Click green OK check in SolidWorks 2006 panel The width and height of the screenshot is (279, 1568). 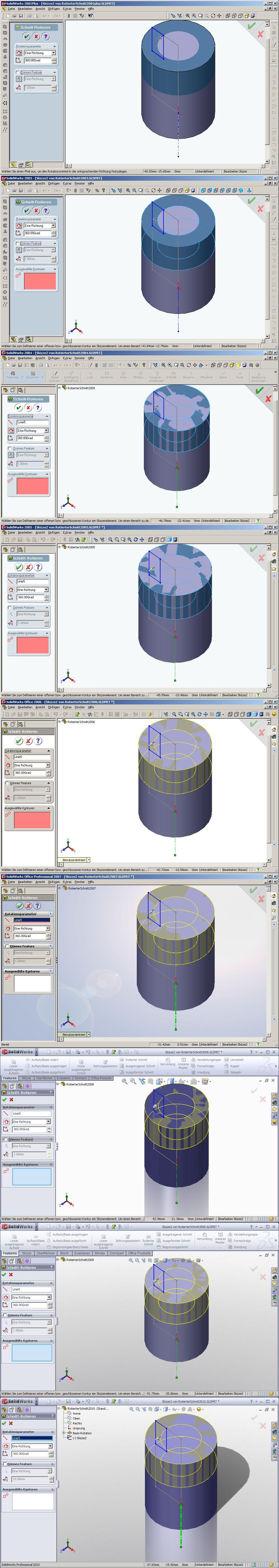pyautogui.click(x=19, y=741)
